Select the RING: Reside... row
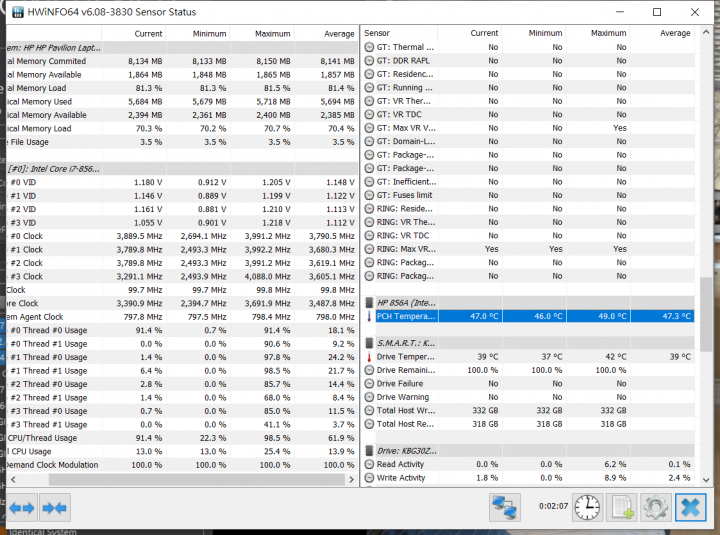This screenshot has width=720, height=535. 529,208
